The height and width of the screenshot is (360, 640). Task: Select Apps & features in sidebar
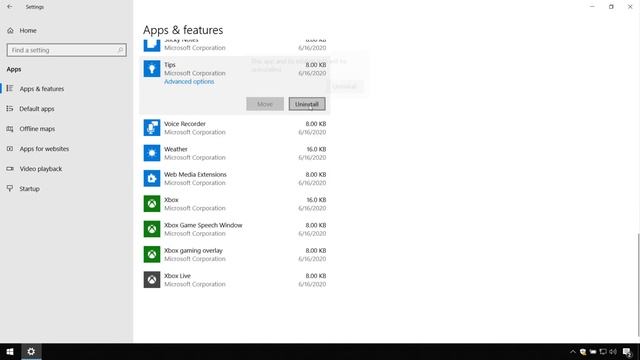click(42, 89)
